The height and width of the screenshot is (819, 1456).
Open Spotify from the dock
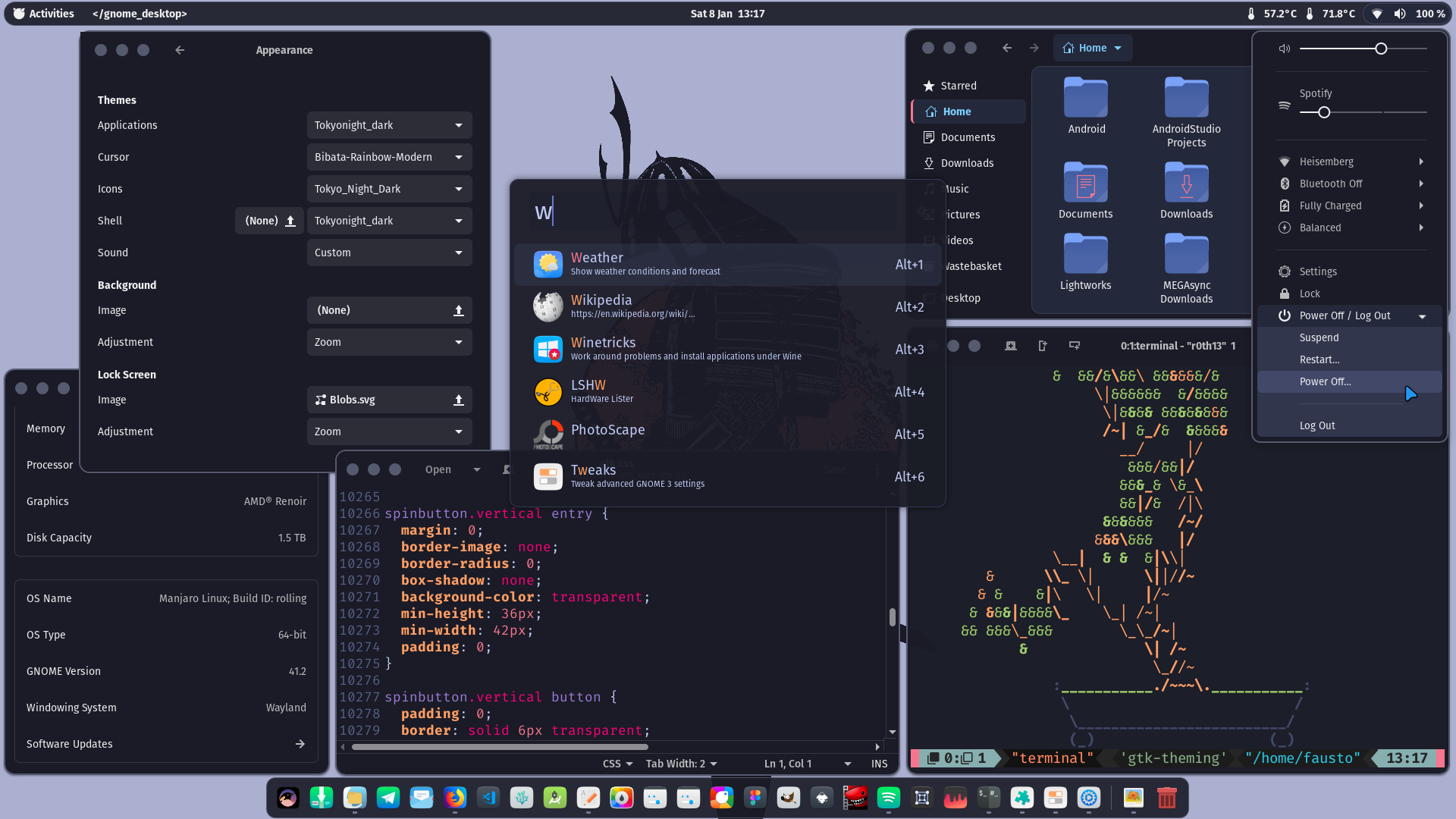(x=889, y=798)
